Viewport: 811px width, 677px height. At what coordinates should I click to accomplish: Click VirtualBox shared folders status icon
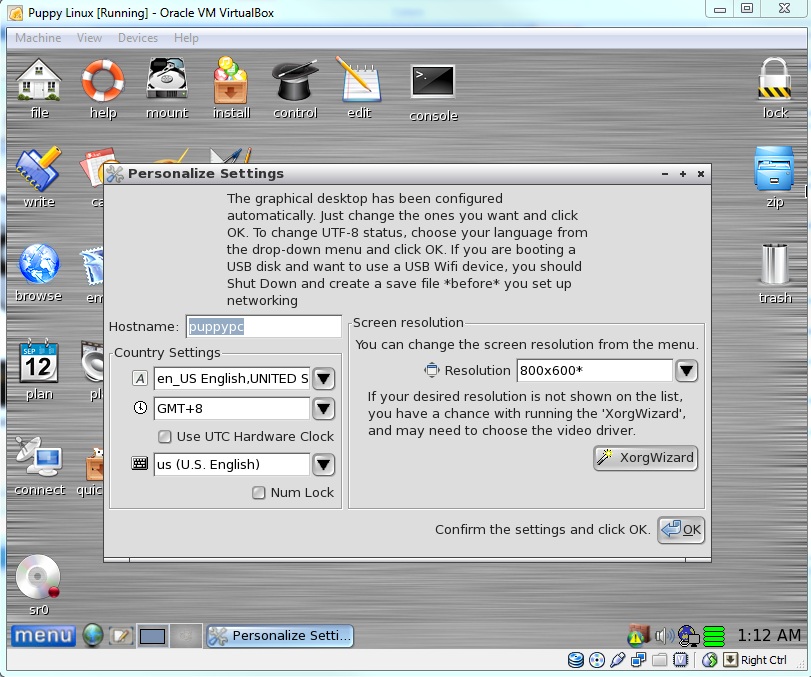659,660
